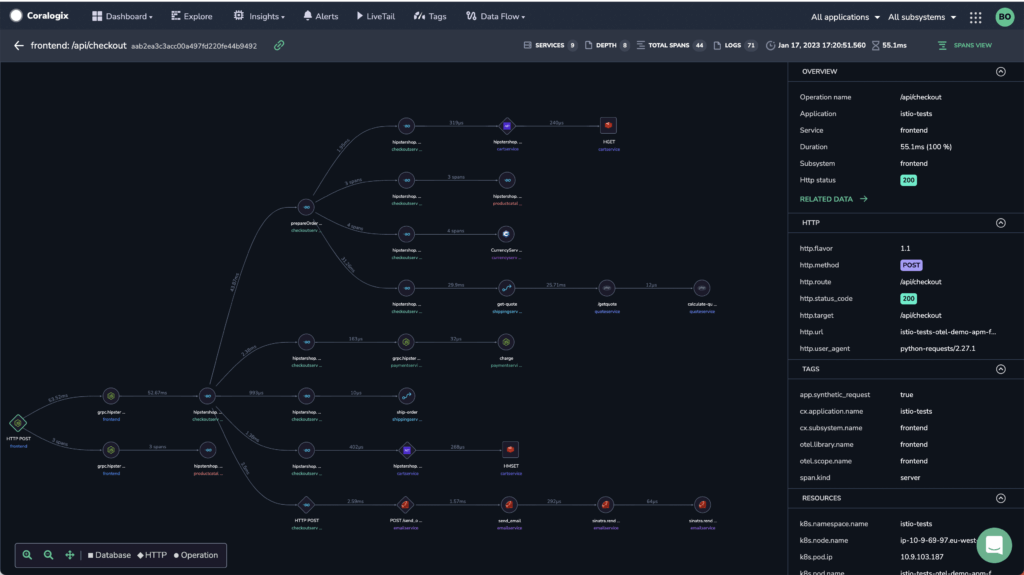Select the calculate-quote quoteservice node

[701, 288]
